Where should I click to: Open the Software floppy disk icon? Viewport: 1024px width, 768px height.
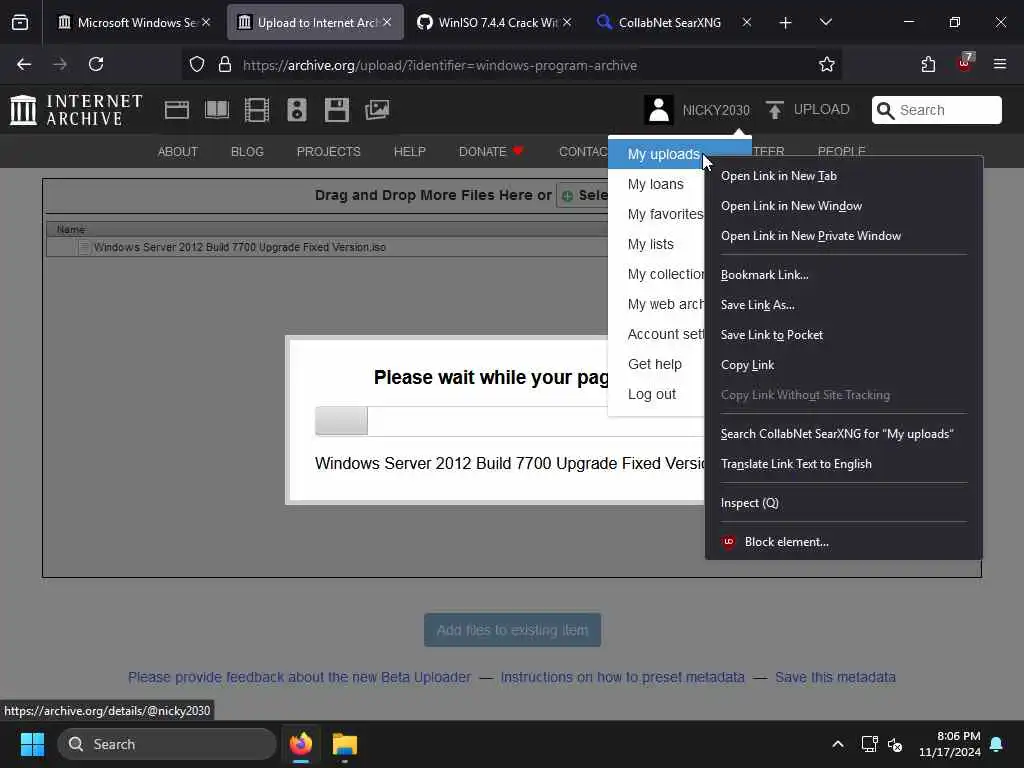(x=337, y=110)
